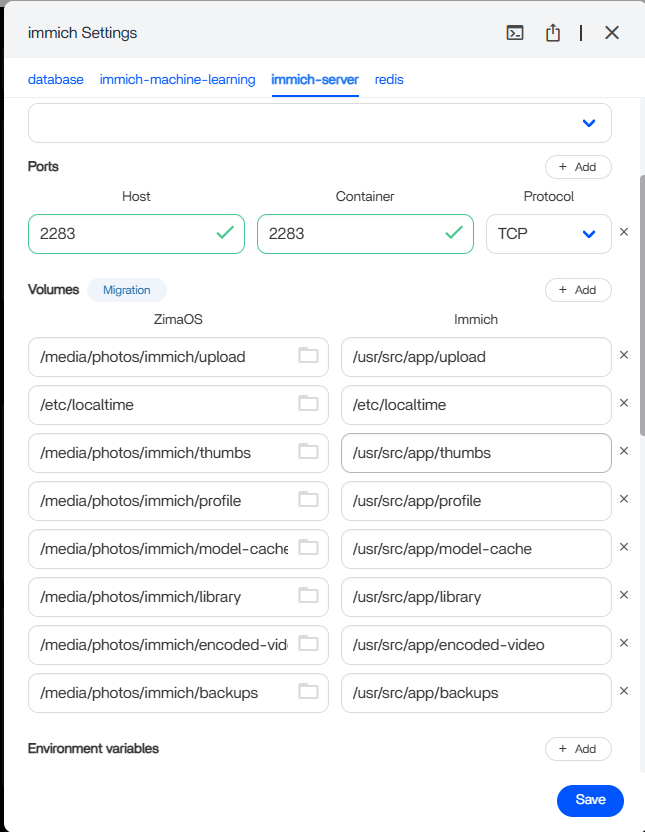Browse folder for encoded-video host path
Screen dimensions: 645x832
pos(308,644)
